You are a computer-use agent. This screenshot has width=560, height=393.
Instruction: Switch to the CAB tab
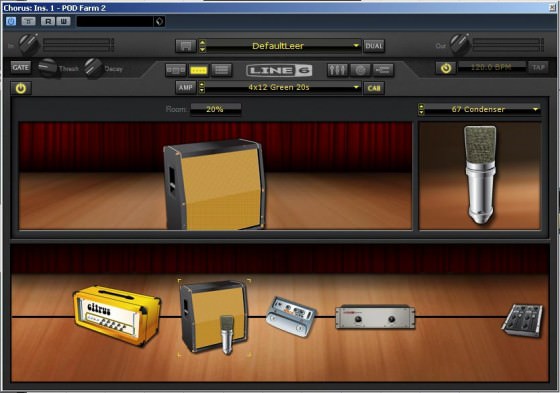pyautogui.click(x=374, y=88)
